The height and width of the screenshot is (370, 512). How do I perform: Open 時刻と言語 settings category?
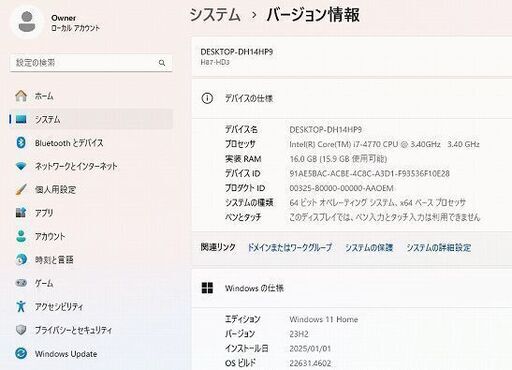tap(91, 259)
